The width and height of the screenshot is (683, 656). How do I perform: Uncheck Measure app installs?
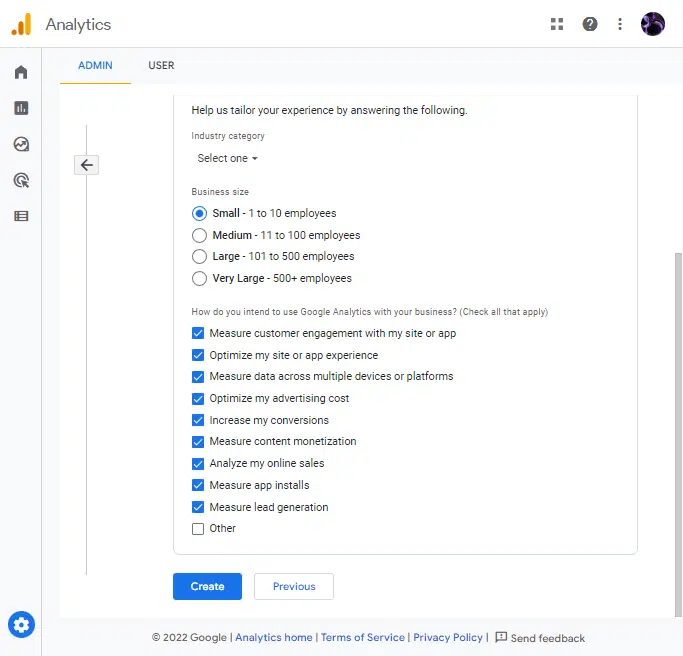pyautogui.click(x=198, y=485)
